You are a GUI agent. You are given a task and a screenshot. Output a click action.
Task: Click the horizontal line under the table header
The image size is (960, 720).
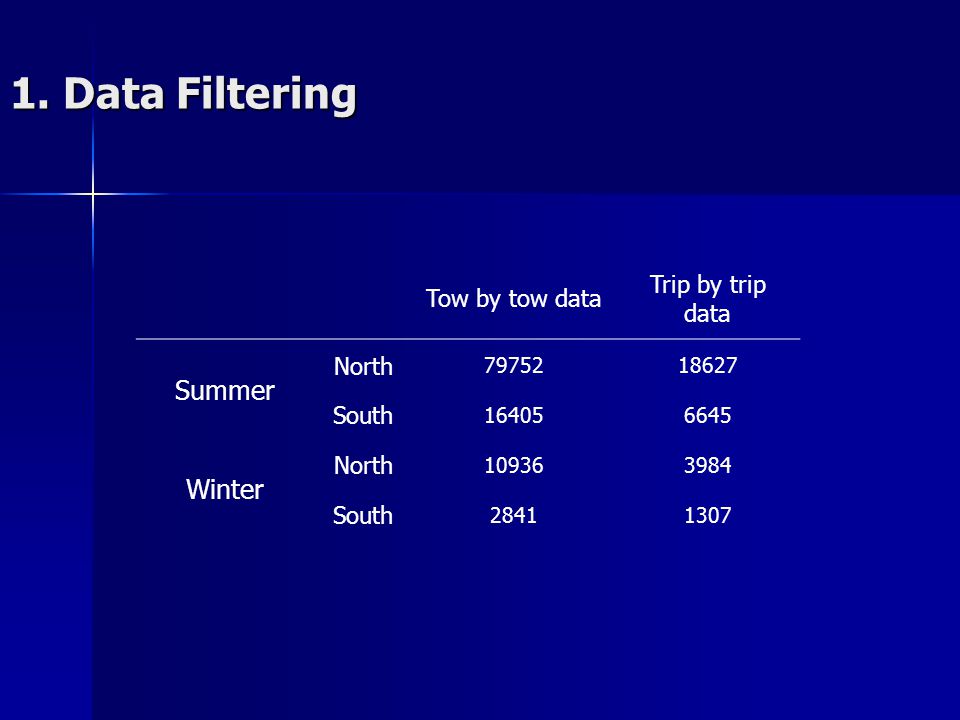(468, 339)
